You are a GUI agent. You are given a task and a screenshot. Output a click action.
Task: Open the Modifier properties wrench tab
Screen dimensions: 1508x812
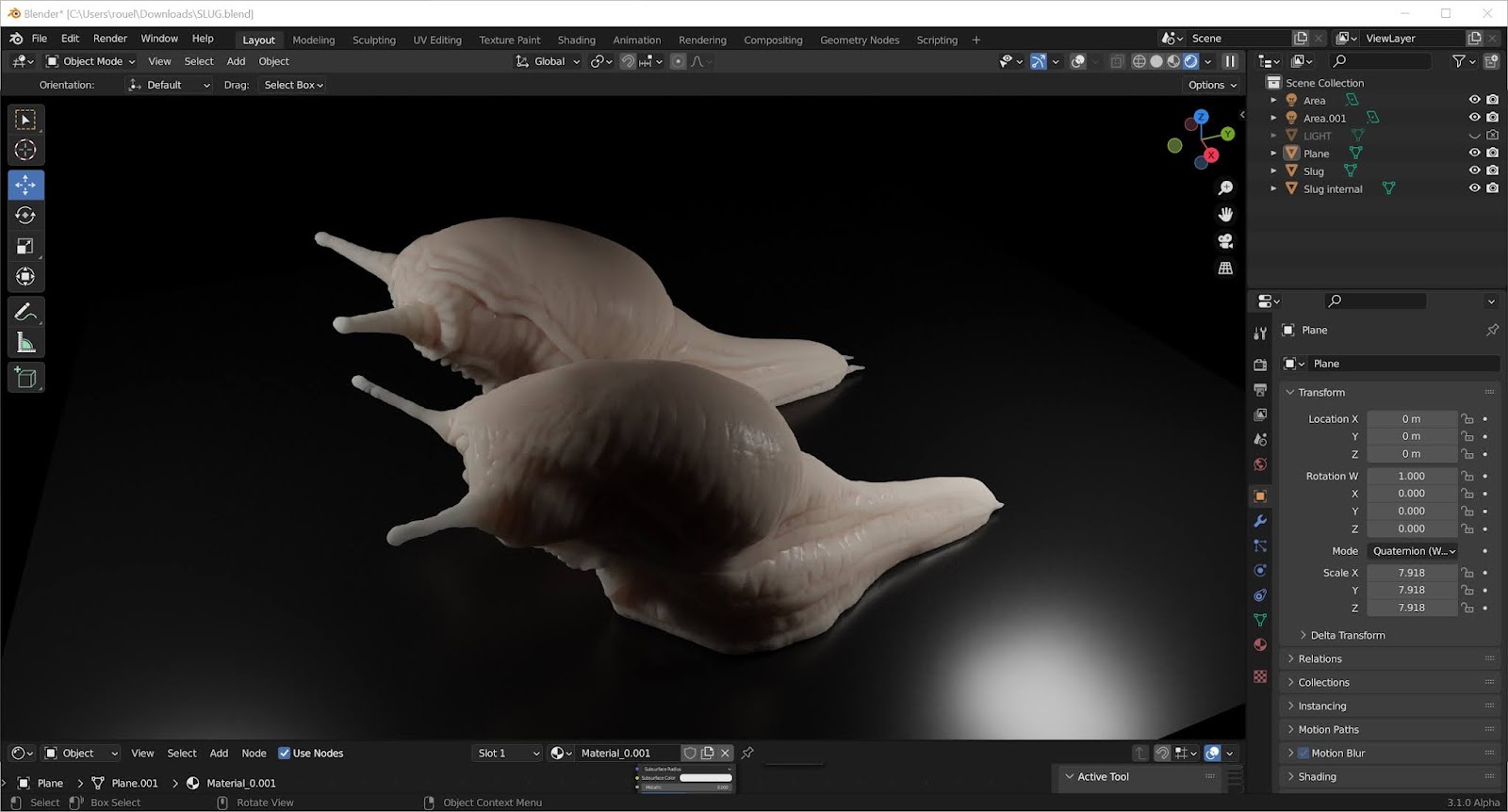click(x=1260, y=521)
